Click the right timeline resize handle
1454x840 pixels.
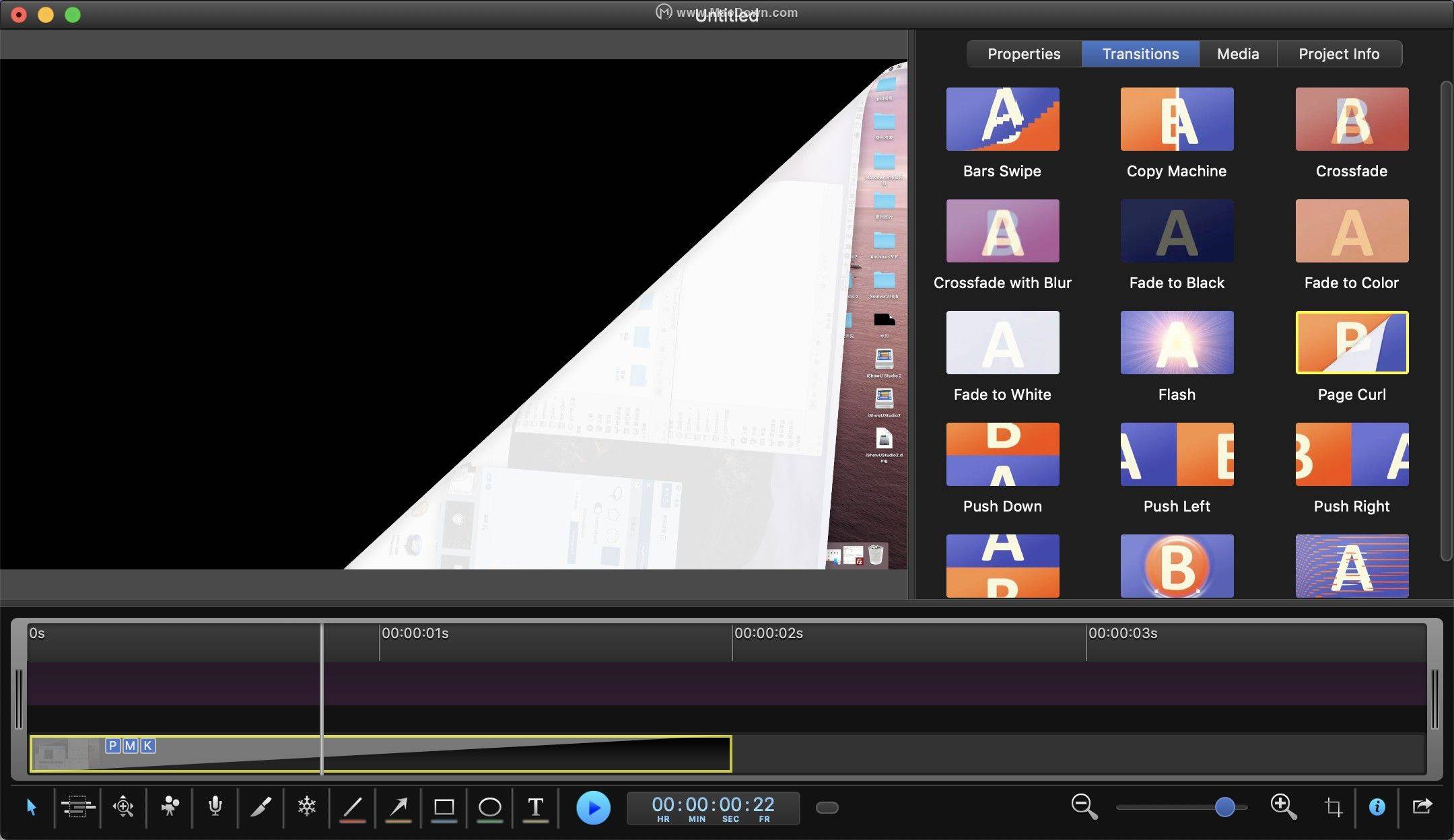click(1434, 699)
